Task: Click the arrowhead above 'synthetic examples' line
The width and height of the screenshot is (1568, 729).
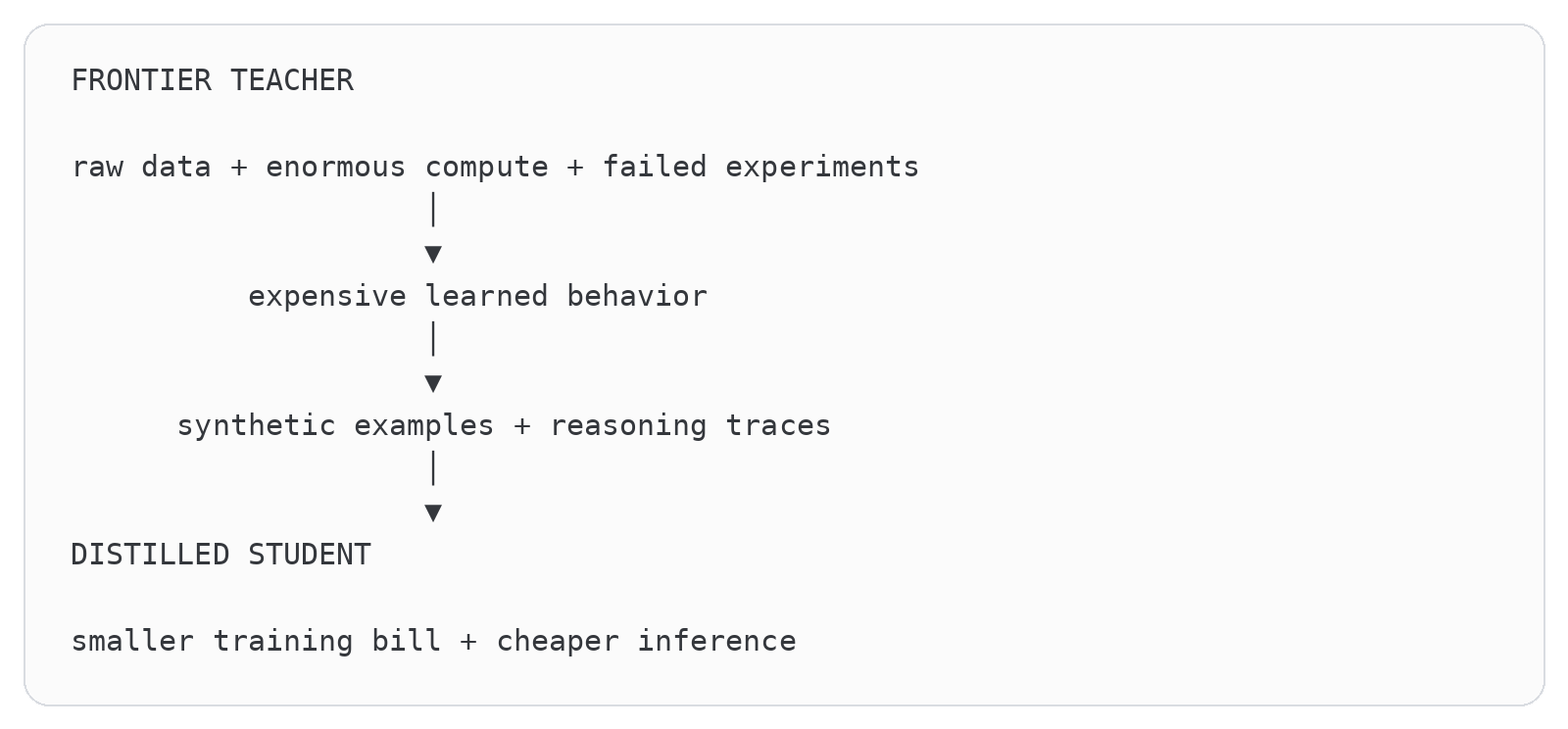Action: 433,384
